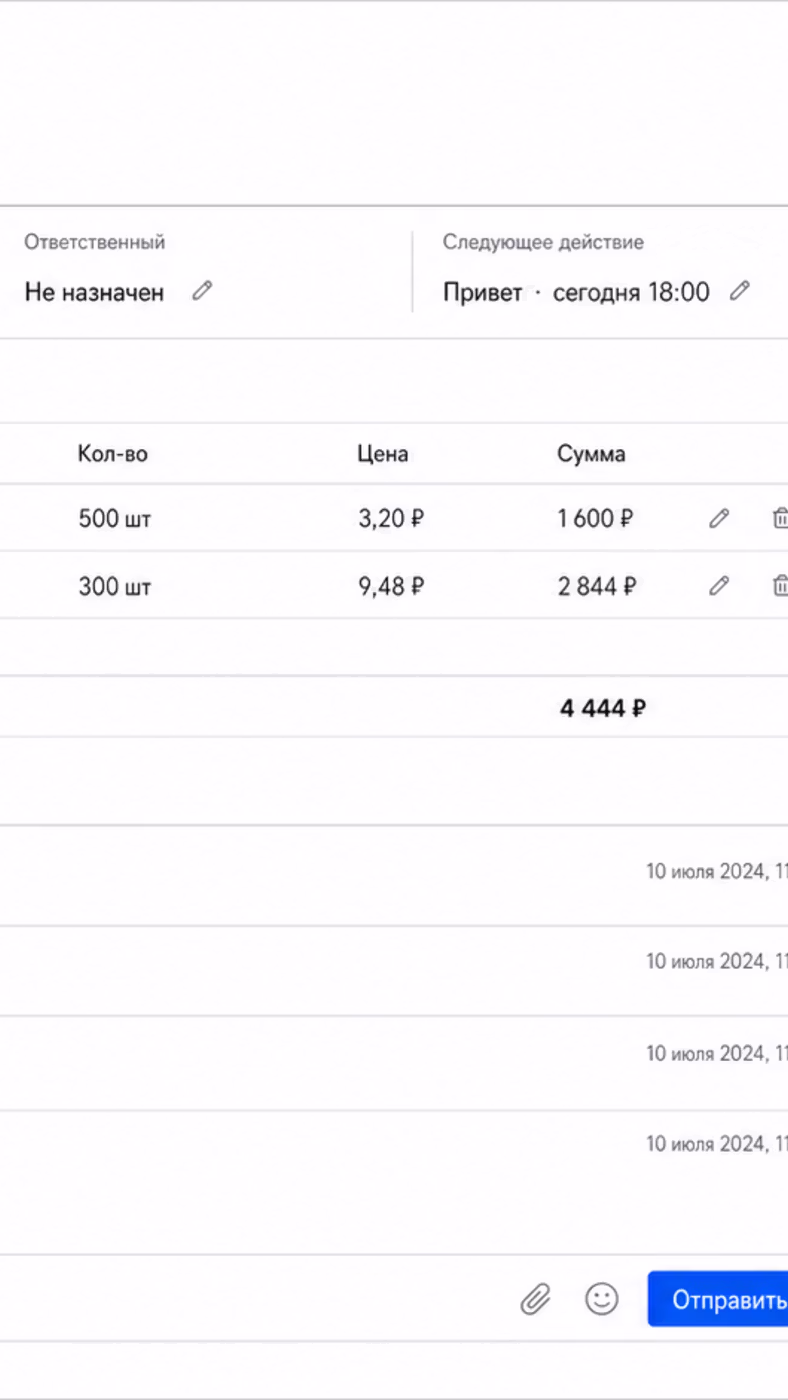Viewport: 788px width, 1400px height.
Task: Open the emoji picker smiley icon
Action: 601,1299
